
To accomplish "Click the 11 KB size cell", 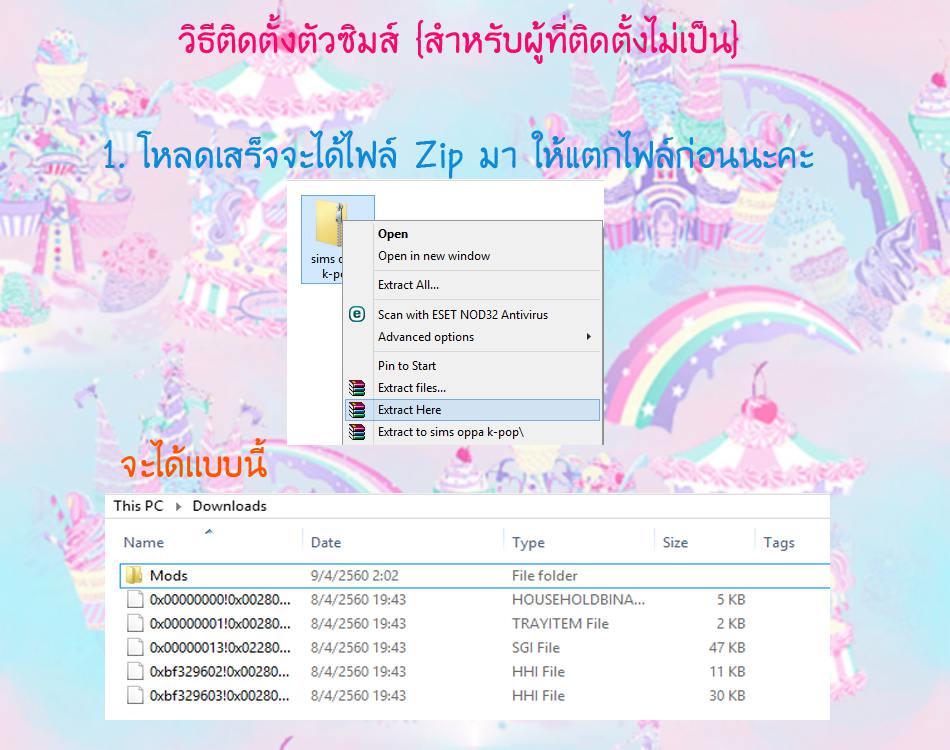I will pos(727,672).
